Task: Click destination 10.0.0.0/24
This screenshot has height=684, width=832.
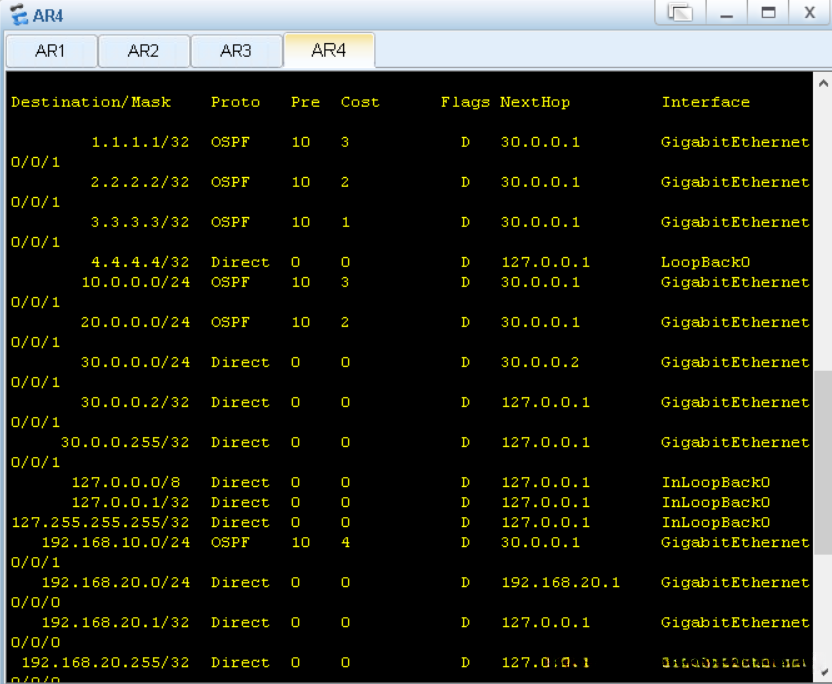Action: [135, 282]
